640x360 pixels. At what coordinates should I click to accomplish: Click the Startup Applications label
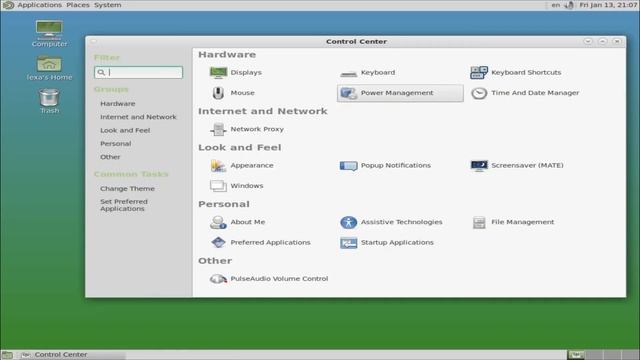397,243
